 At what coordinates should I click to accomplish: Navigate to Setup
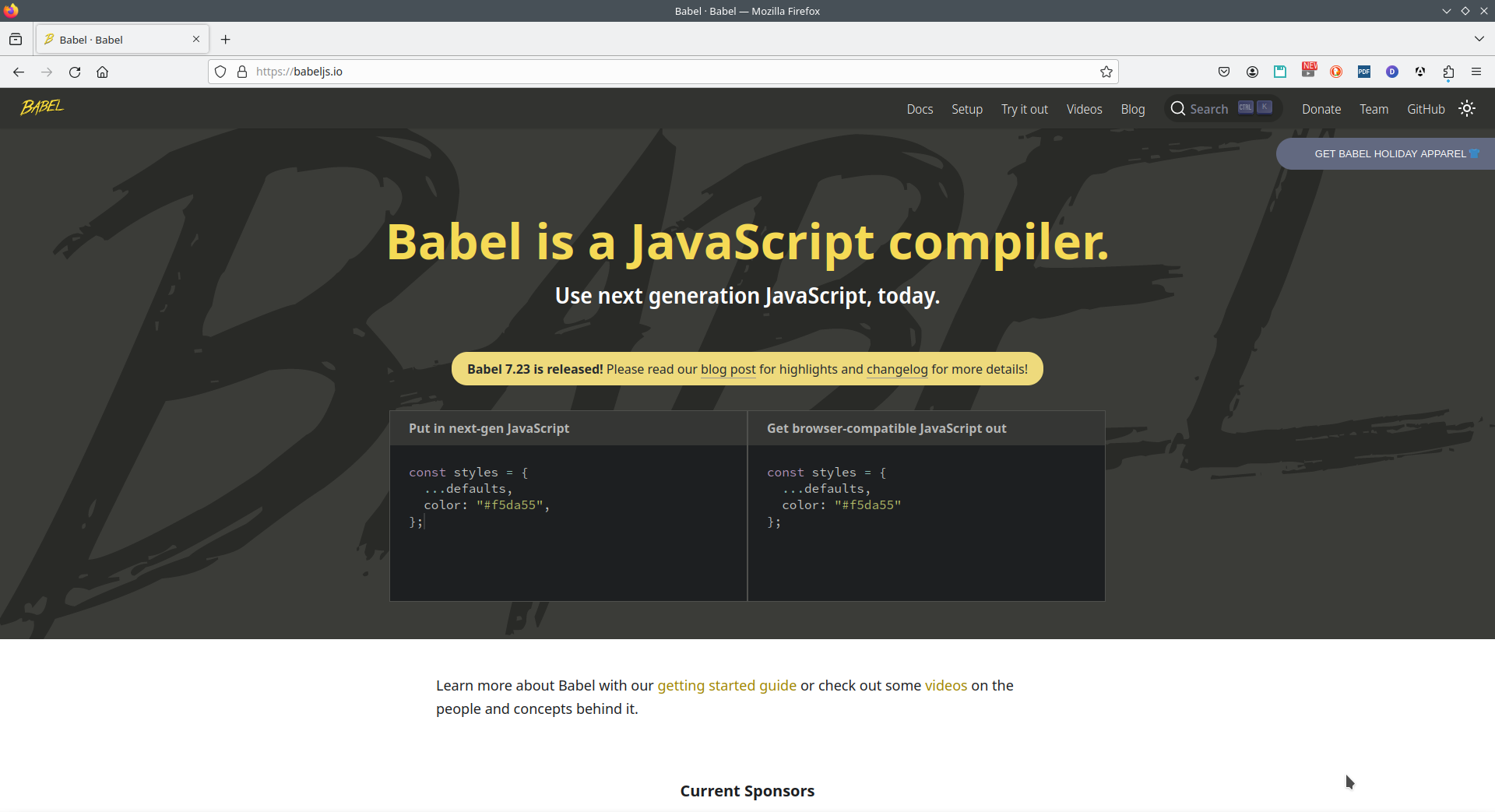967,109
